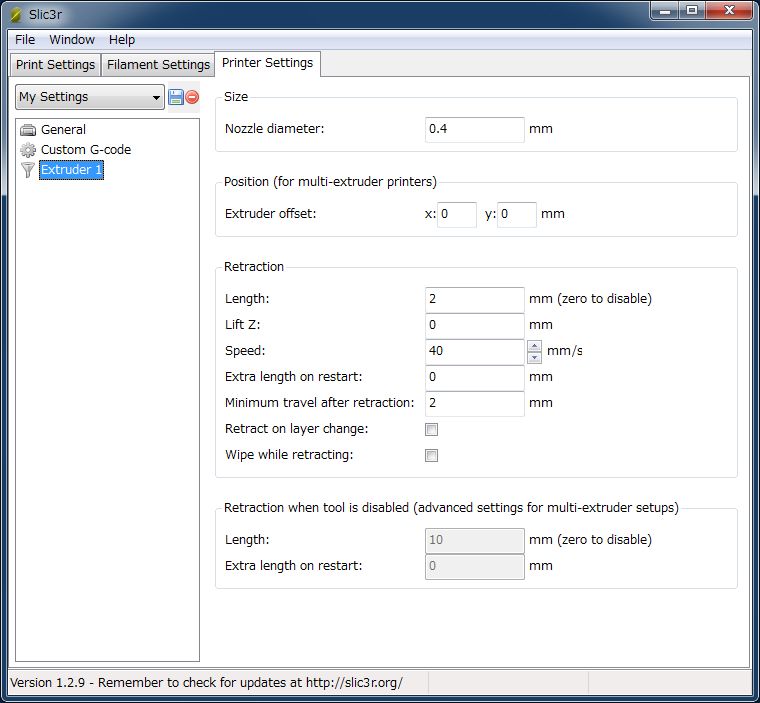Click the save preset floppy disk icon

pos(175,97)
